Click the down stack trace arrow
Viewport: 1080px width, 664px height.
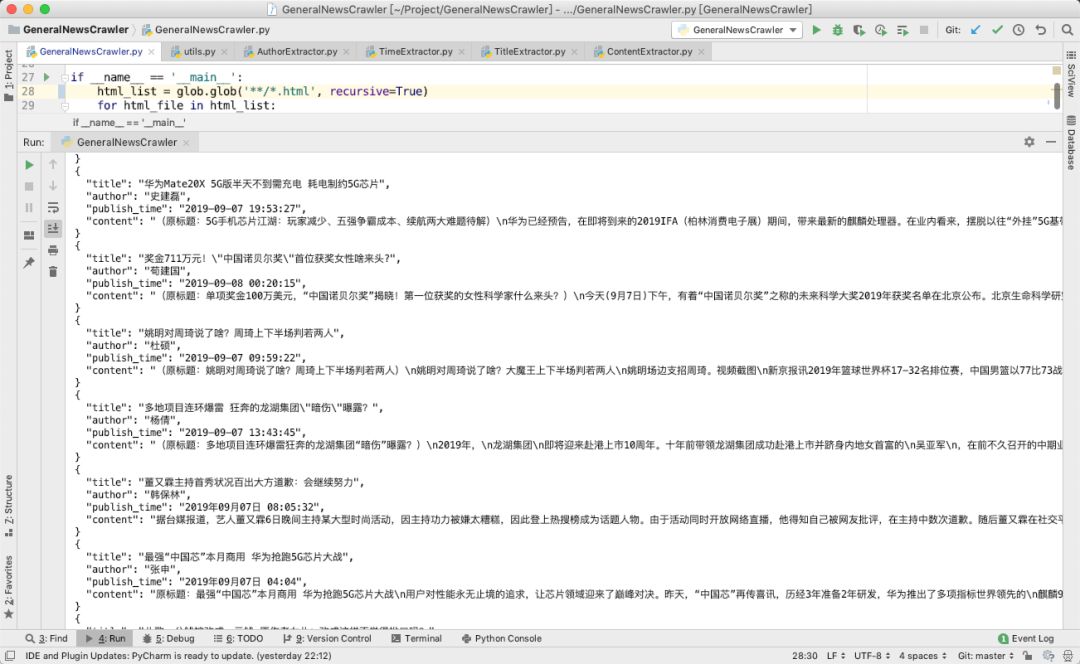[x=53, y=186]
